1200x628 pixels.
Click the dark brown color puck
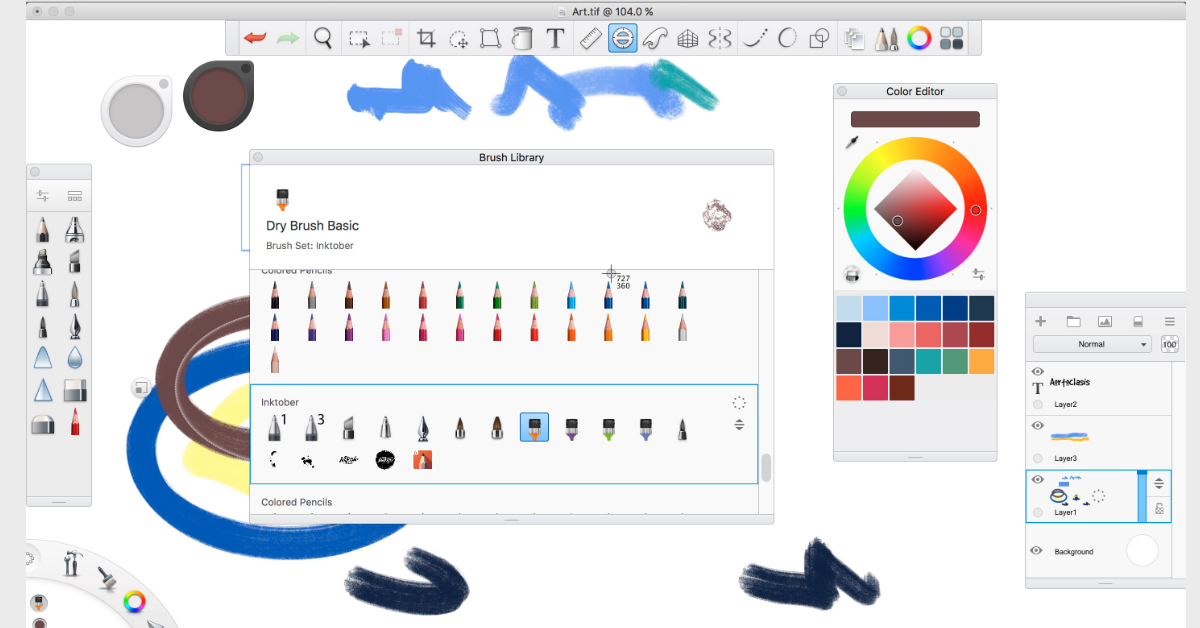click(x=216, y=95)
